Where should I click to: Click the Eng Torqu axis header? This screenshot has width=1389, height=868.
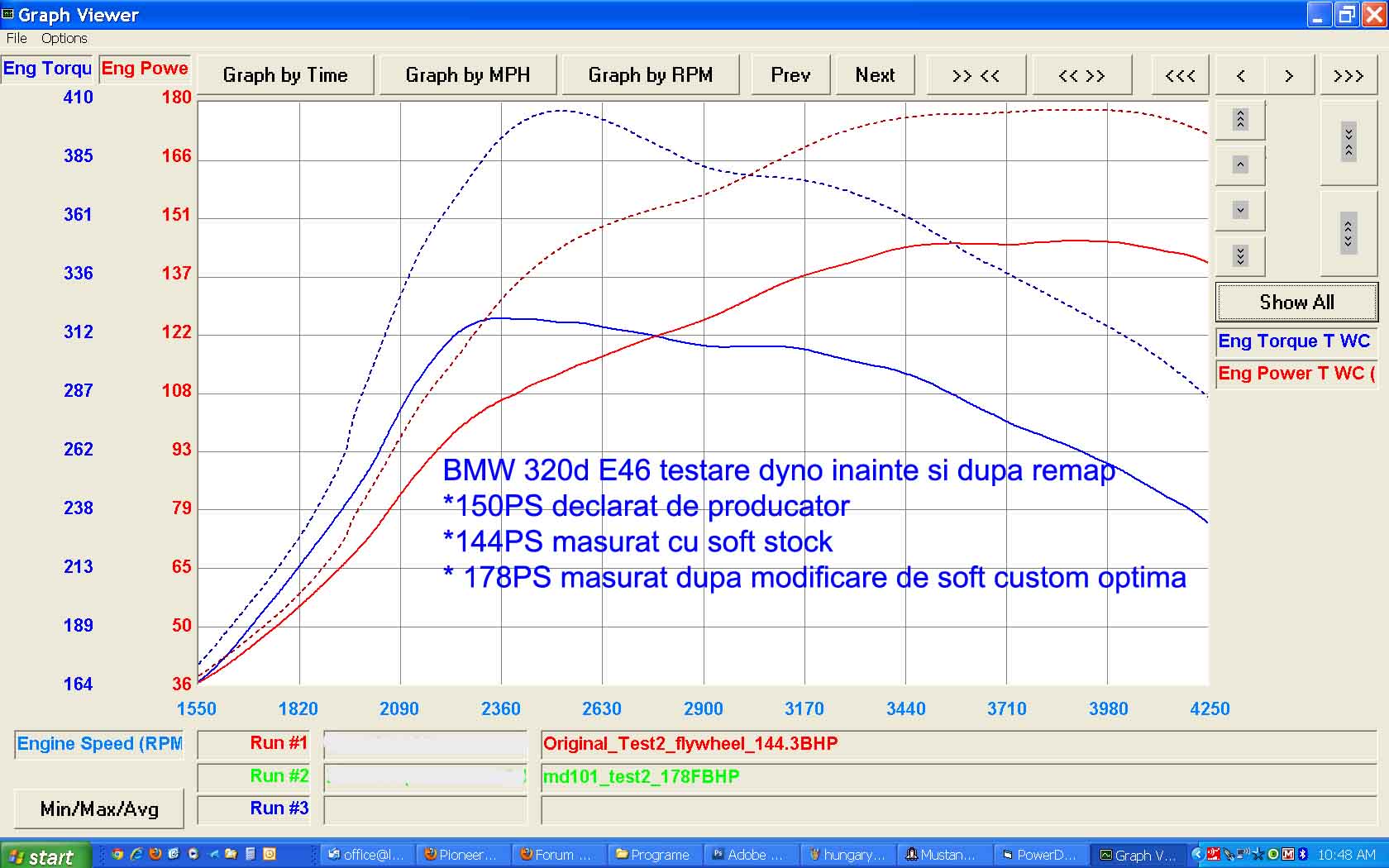47,69
